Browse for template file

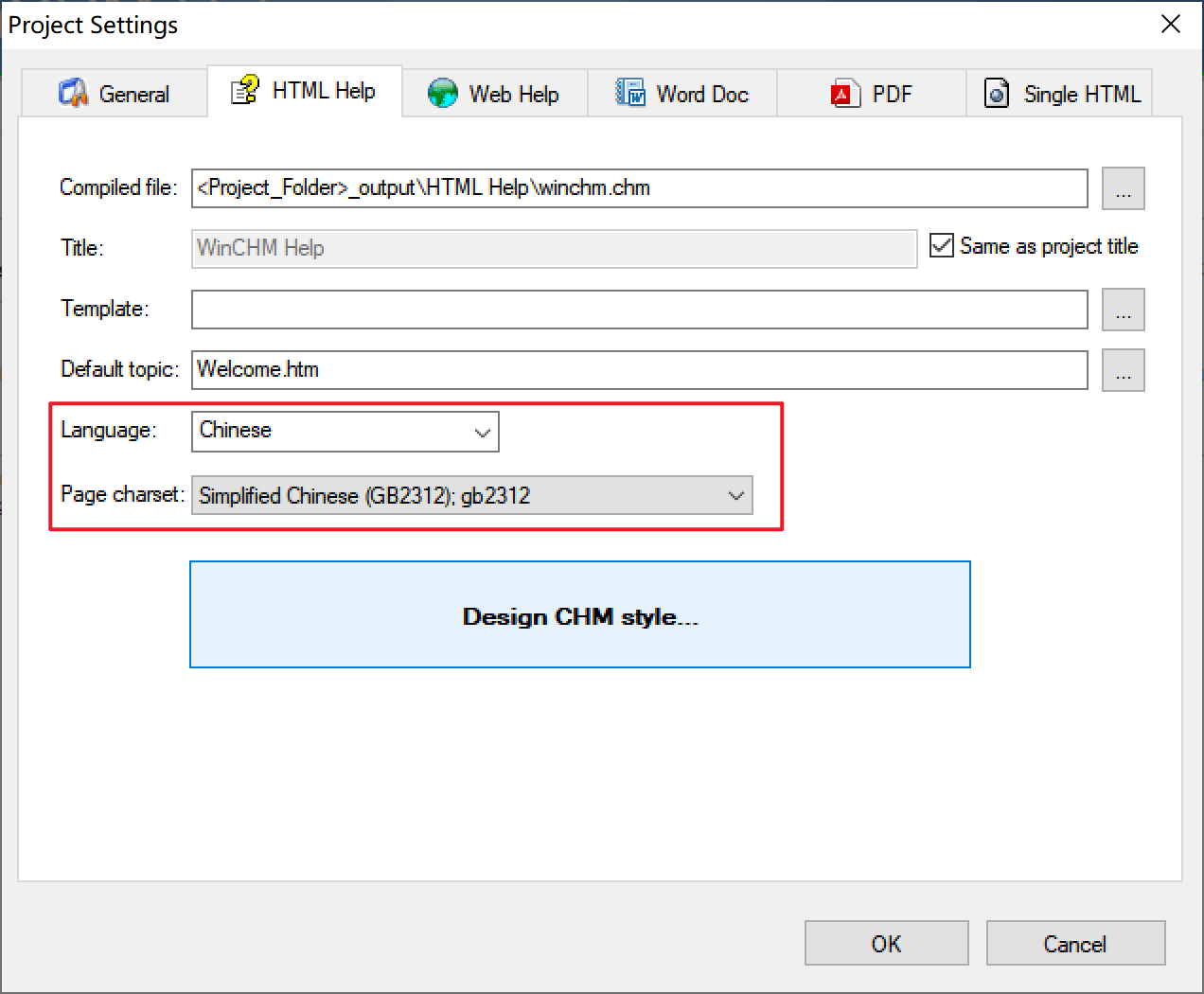click(1123, 310)
